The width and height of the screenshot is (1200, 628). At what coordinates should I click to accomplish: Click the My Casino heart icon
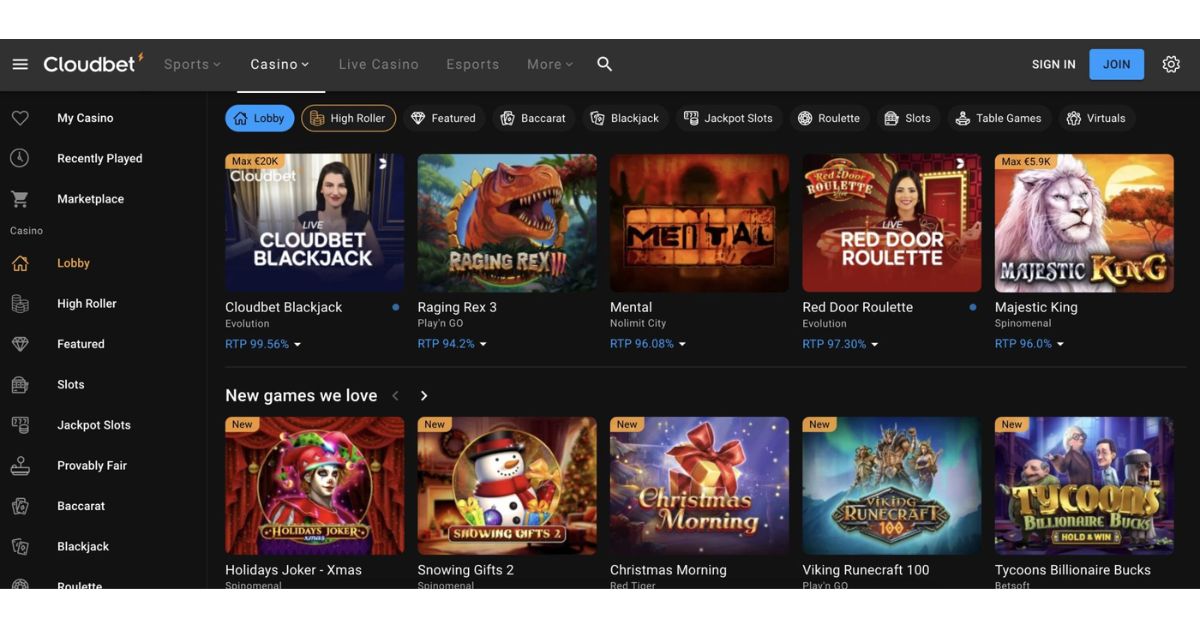[20, 118]
